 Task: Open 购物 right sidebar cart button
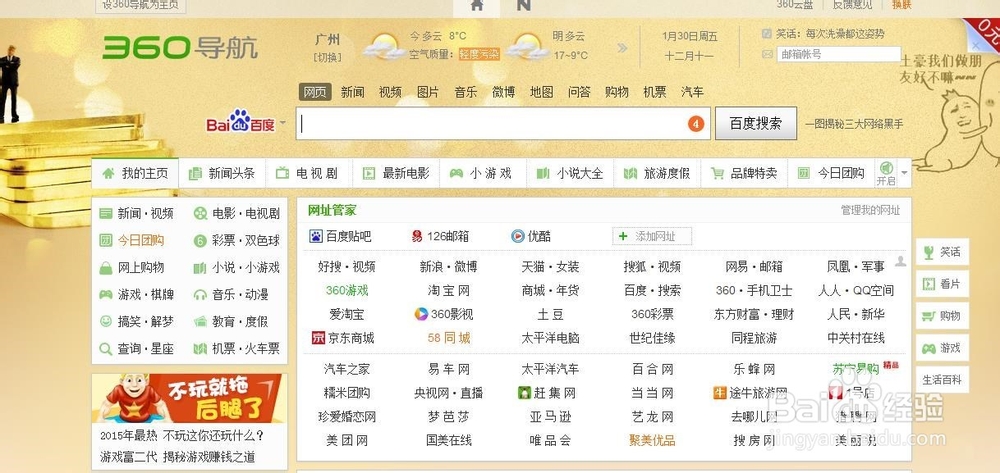943,316
